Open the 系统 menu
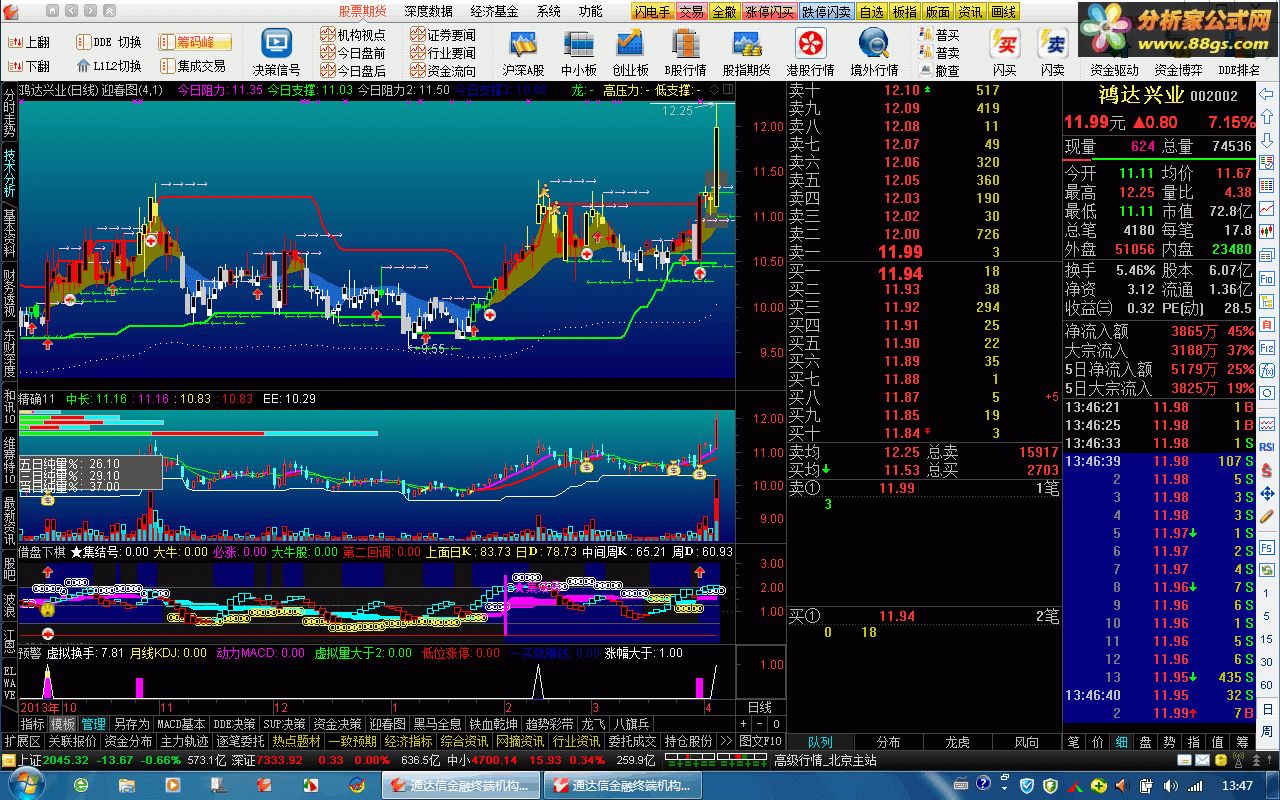 (x=548, y=12)
